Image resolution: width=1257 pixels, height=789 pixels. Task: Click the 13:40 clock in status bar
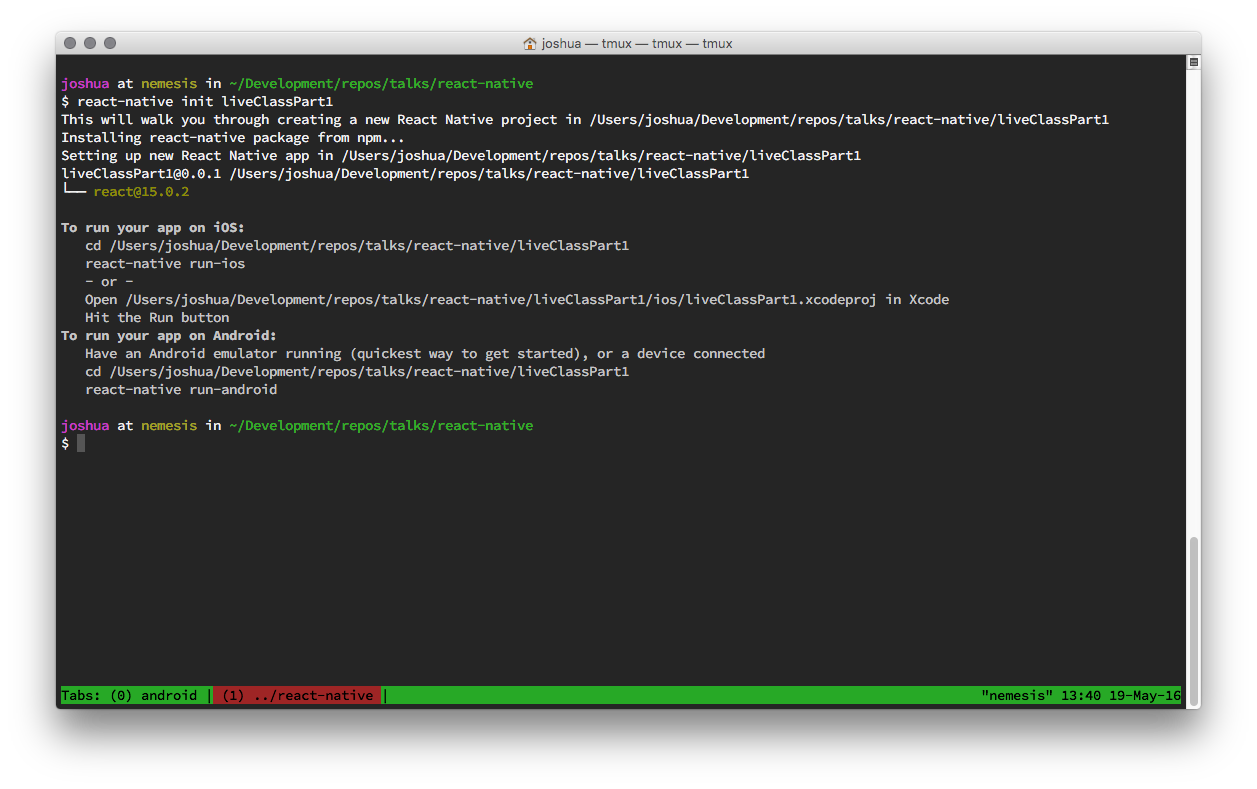coord(1081,695)
